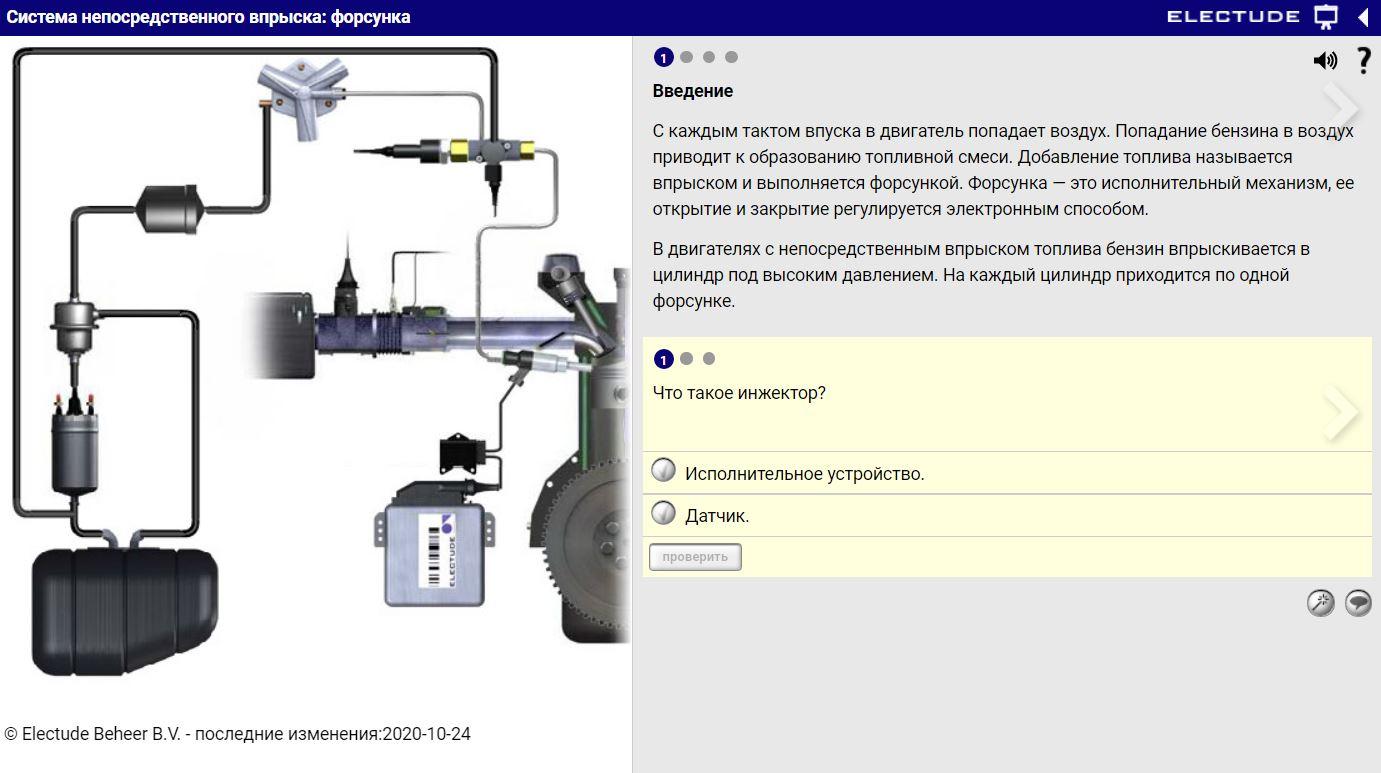The width and height of the screenshot is (1381, 773).
Task: Select answer 'Датчик.'
Action: coord(1007,515)
